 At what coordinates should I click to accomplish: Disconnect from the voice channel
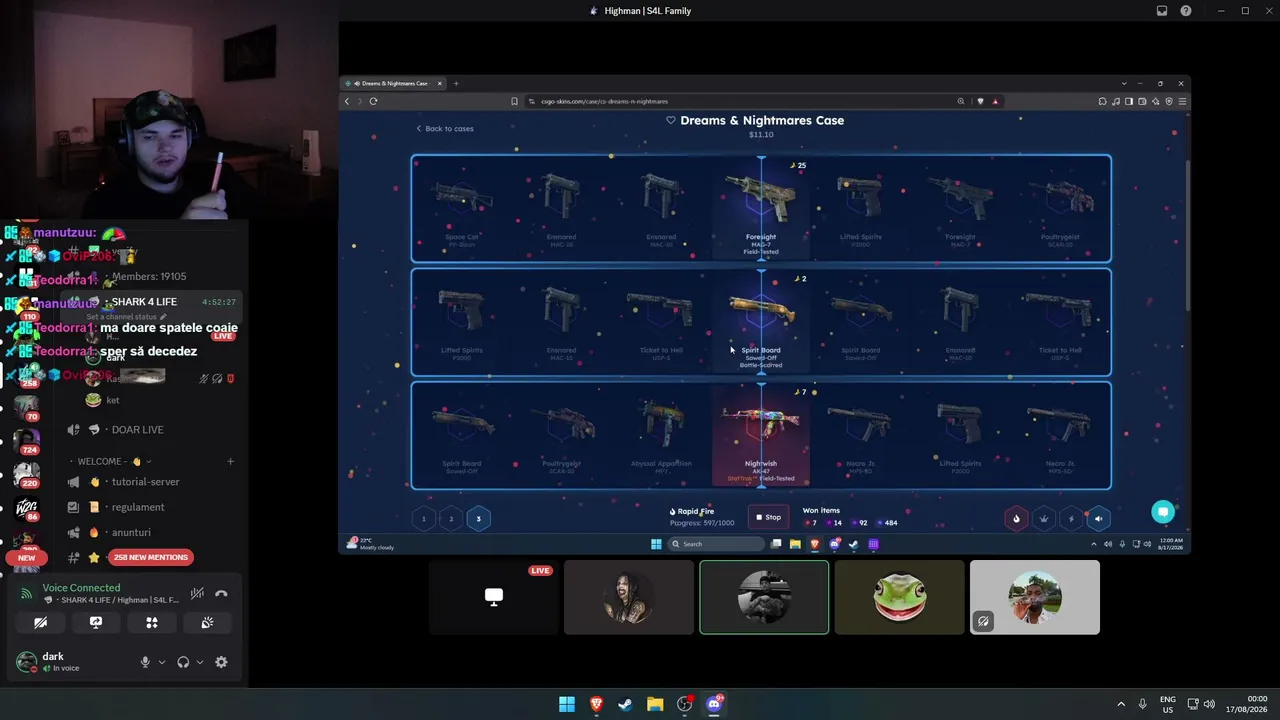pos(221,594)
